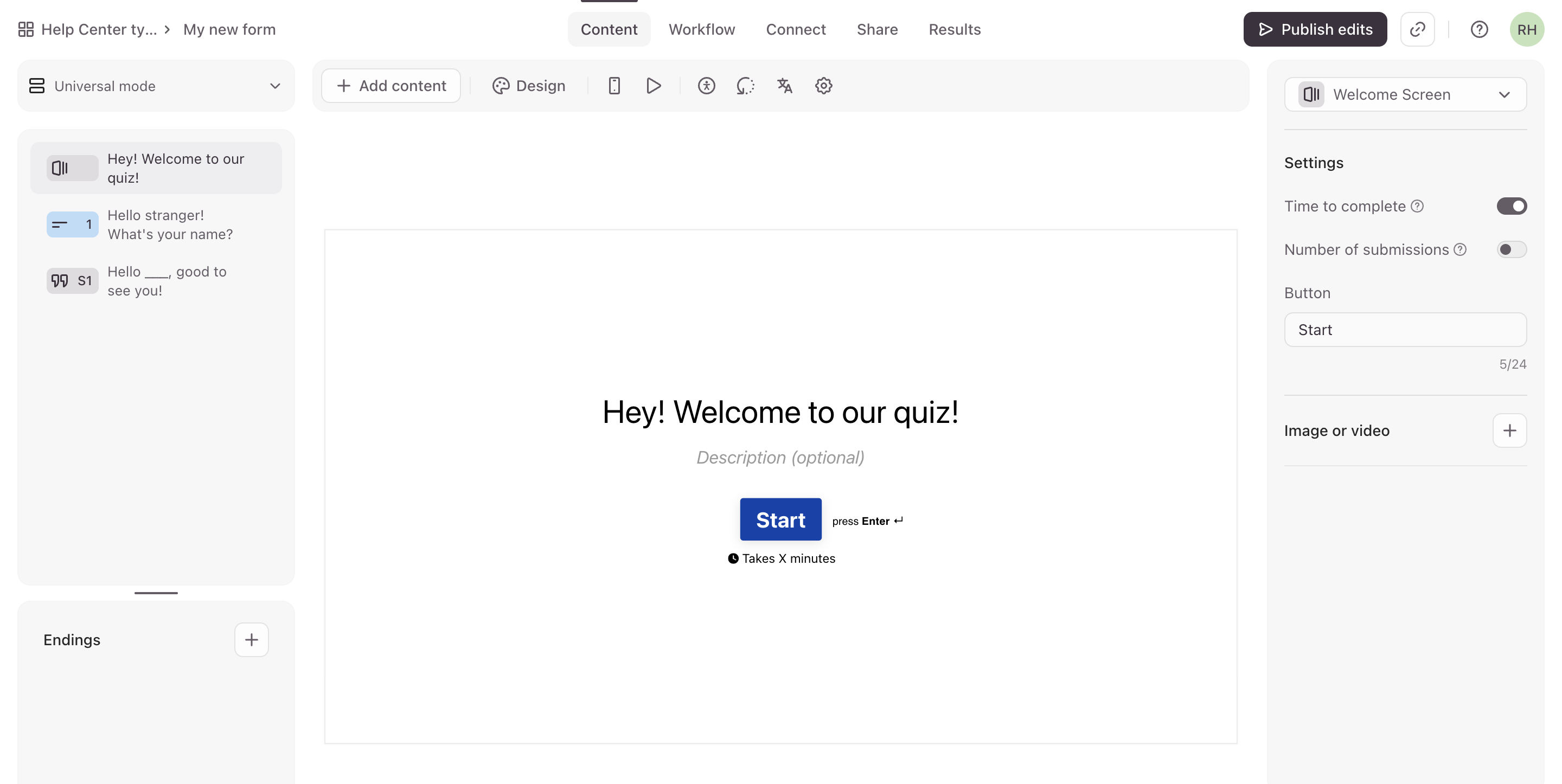Select Hello stranger! What's your name? question
Image resolution: width=1562 pixels, height=784 pixels.
[x=156, y=224]
